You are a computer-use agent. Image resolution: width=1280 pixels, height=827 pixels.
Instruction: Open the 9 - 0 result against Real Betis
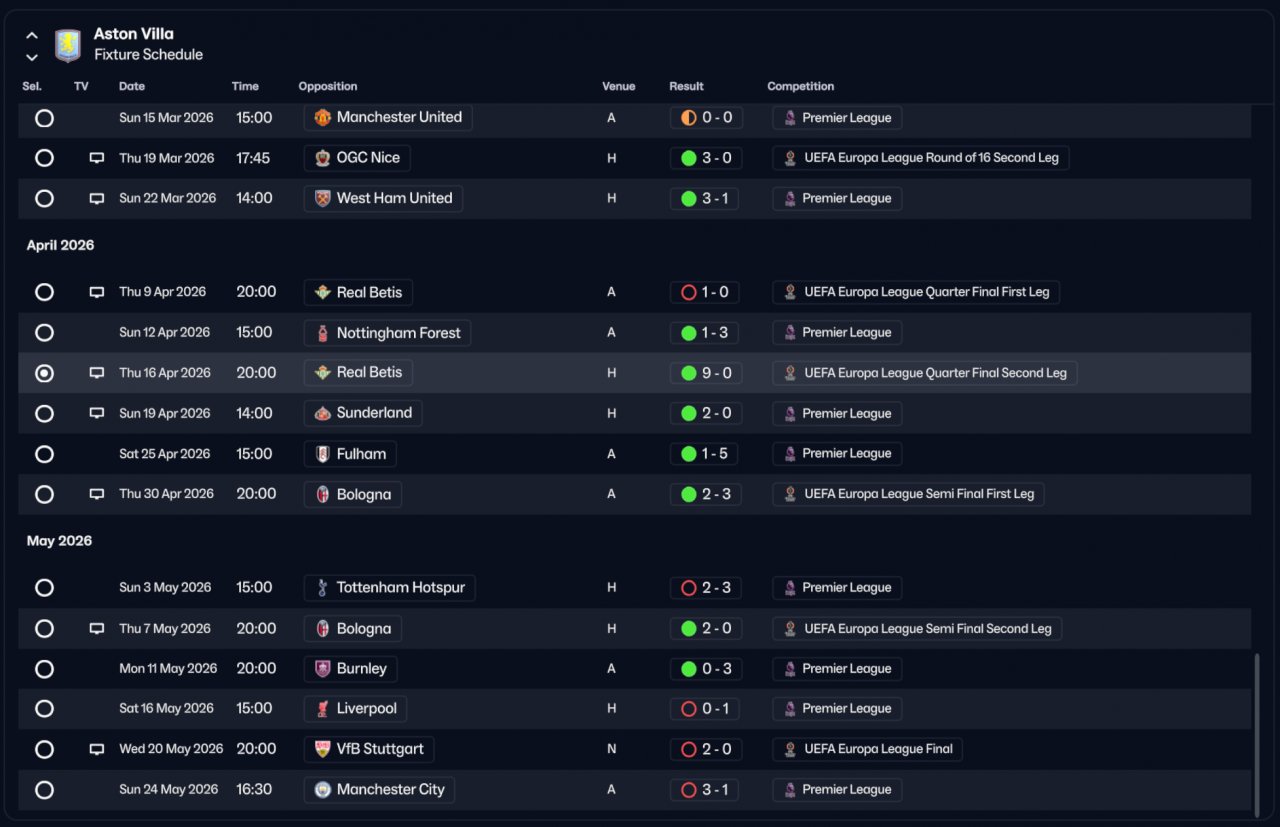(x=705, y=373)
